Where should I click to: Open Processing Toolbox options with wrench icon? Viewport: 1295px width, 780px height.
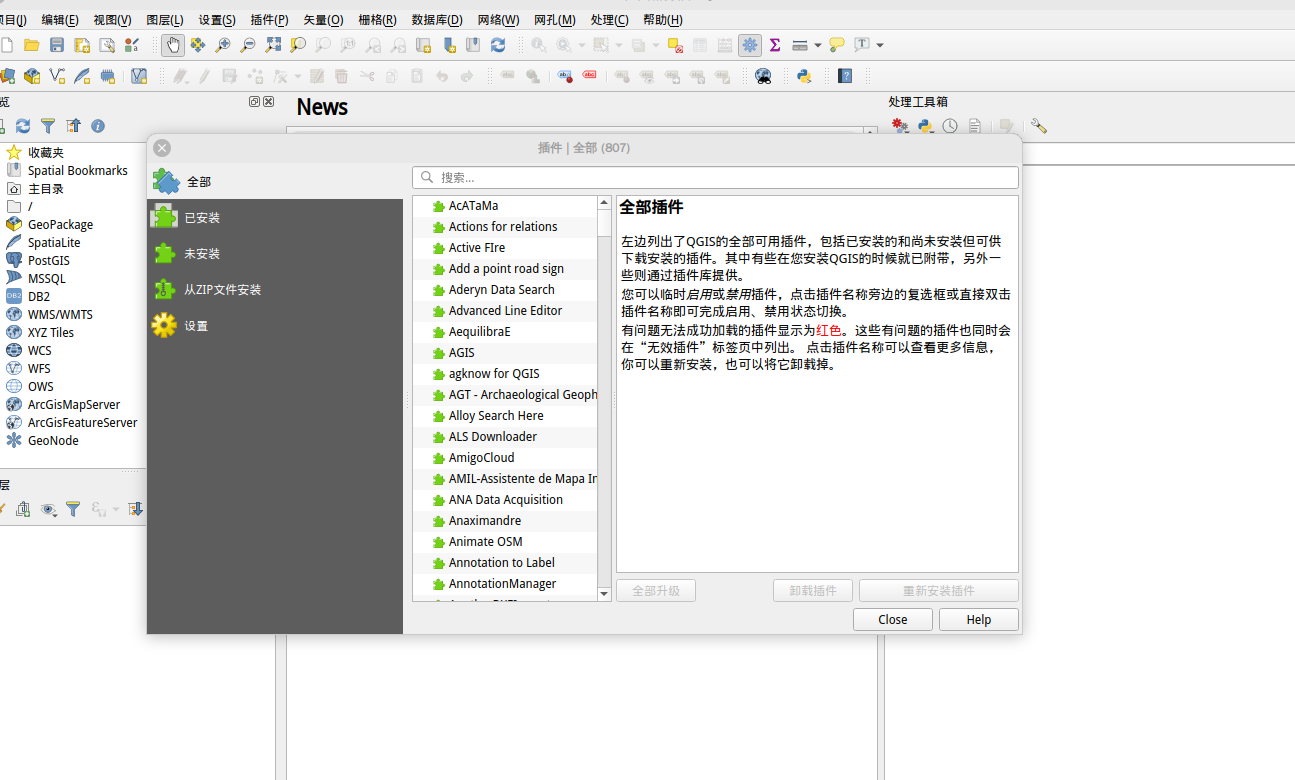click(x=1038, y=125)
